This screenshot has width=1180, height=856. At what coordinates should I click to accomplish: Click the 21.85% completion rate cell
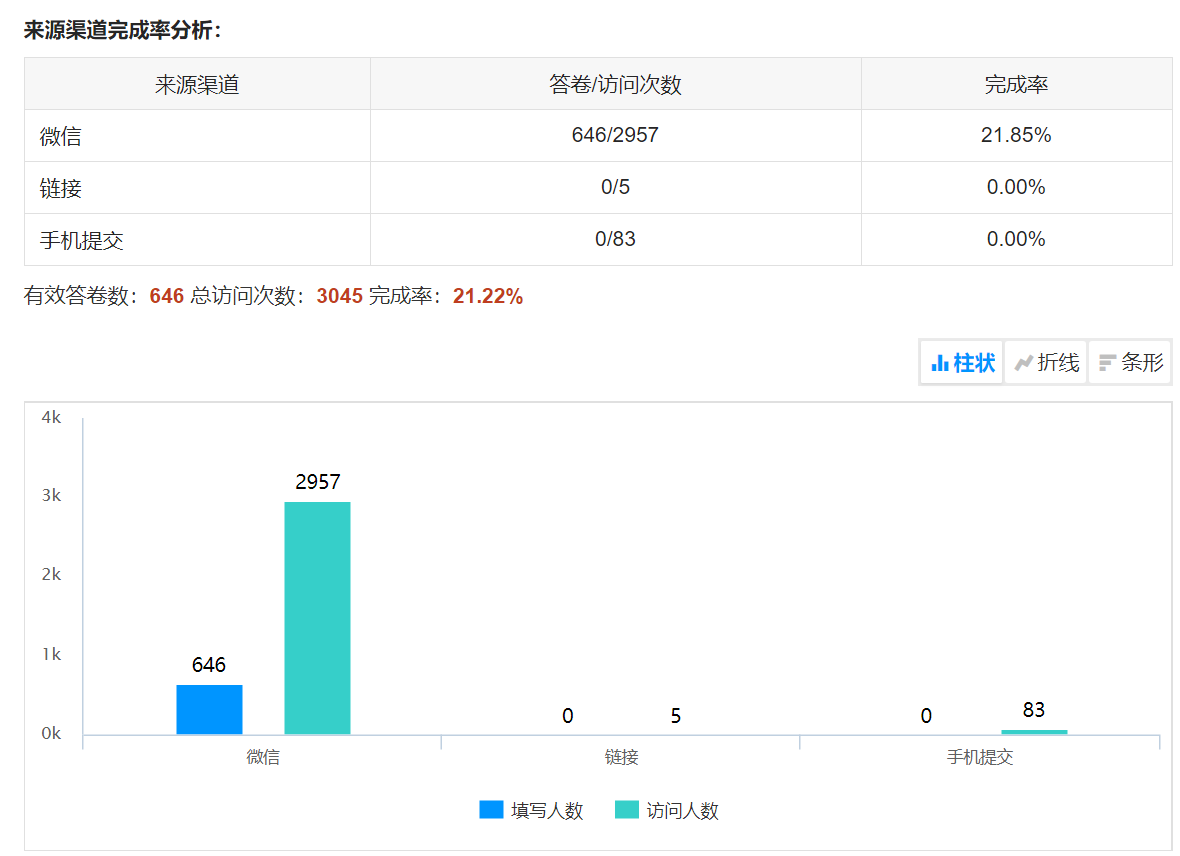point(1016,135)
